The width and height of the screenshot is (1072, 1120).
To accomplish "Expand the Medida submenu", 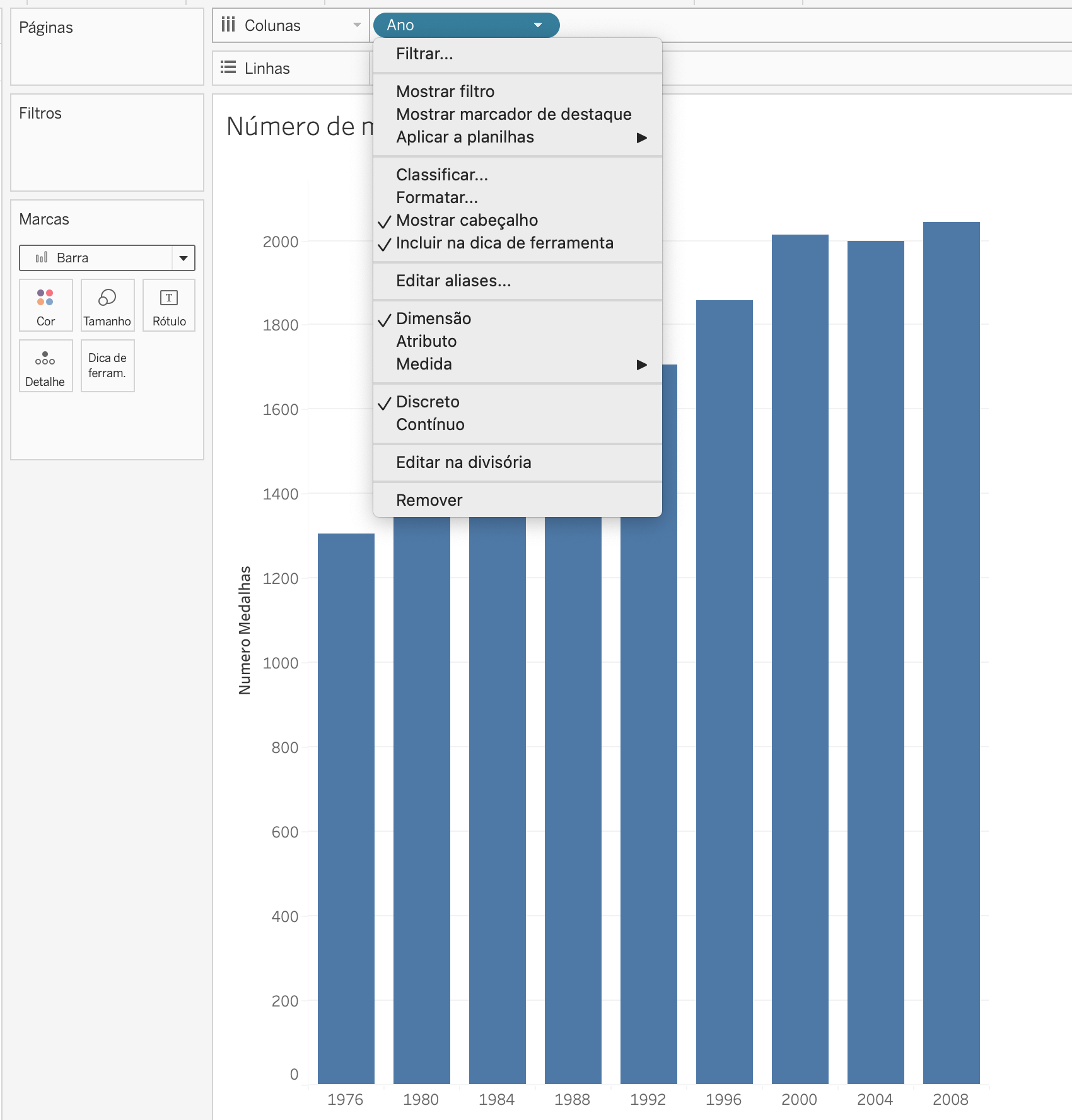I will click(424, 364).
